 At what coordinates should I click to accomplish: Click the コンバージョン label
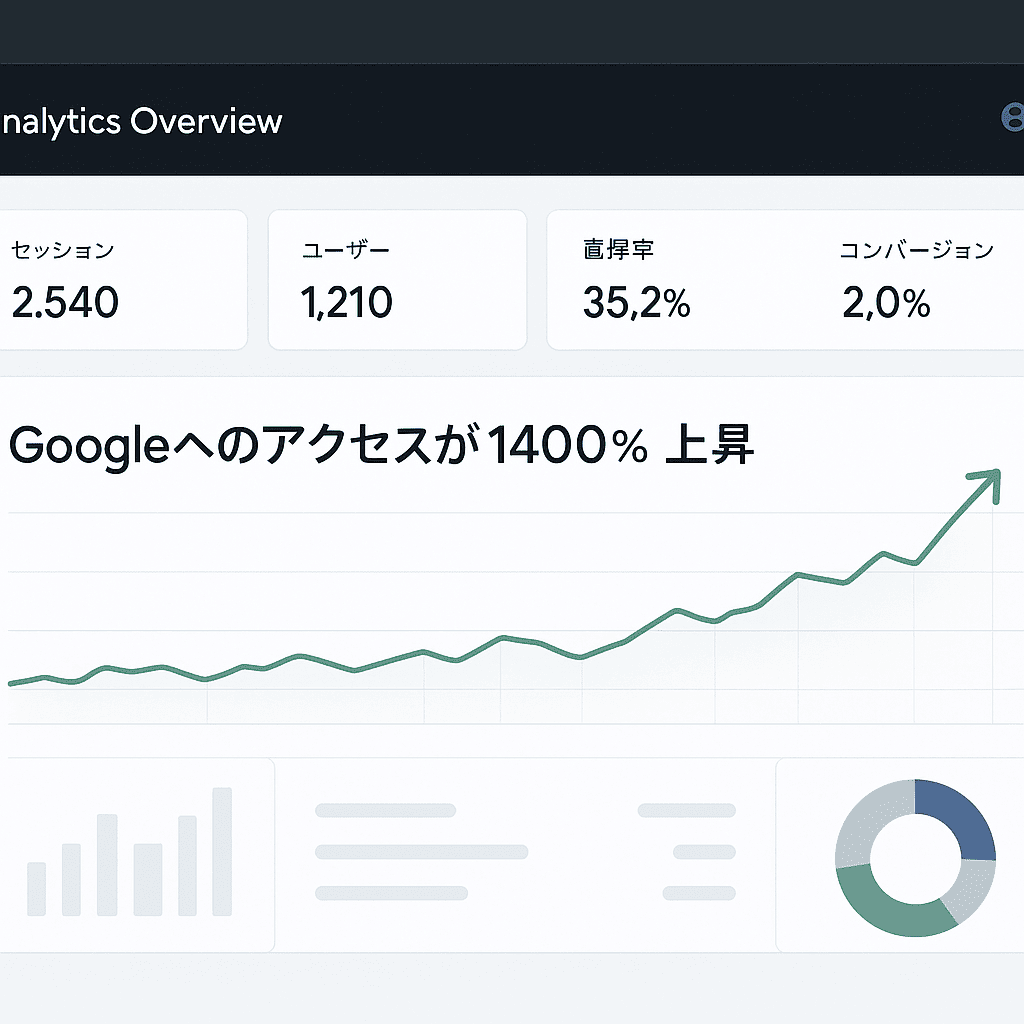tap(916, 249)
